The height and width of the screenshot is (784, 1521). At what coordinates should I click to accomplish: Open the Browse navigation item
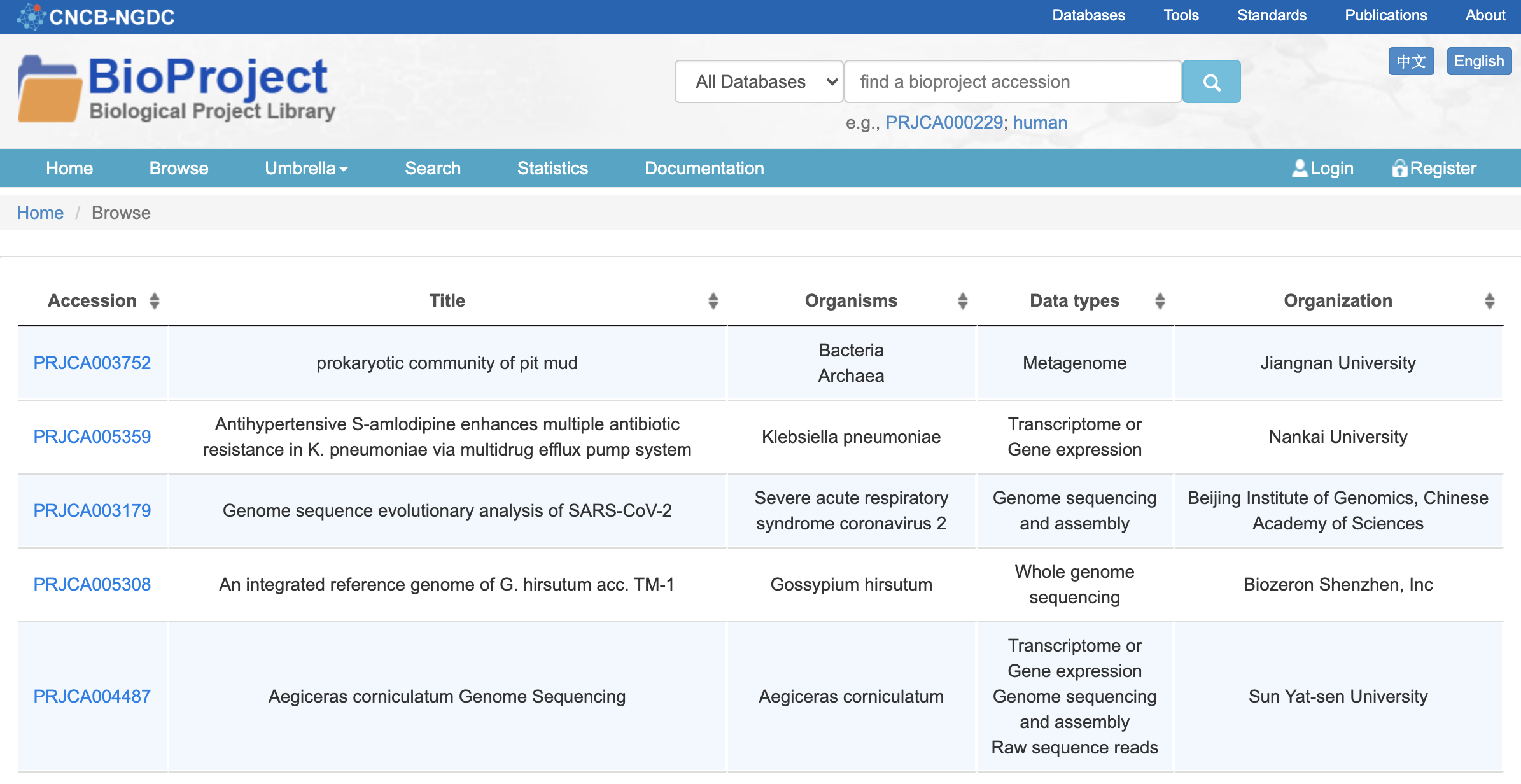[x=179, y=168]
